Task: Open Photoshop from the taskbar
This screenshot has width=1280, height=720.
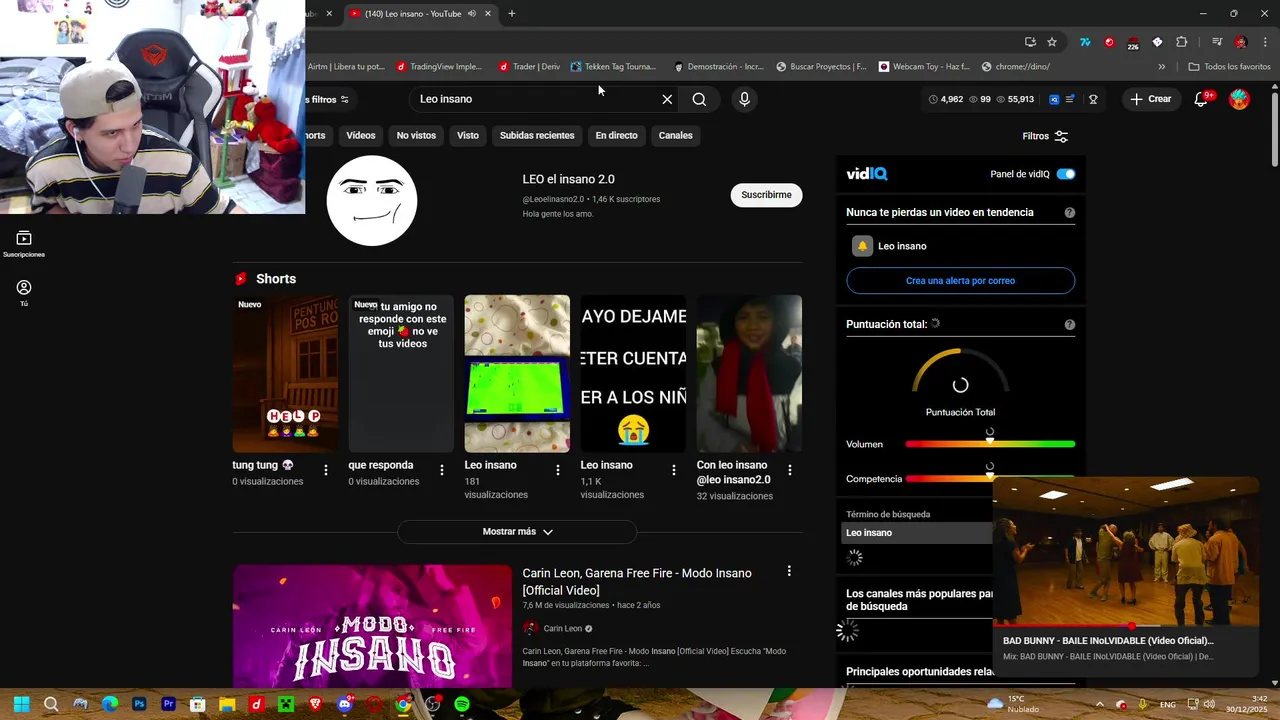Action: 139,704
